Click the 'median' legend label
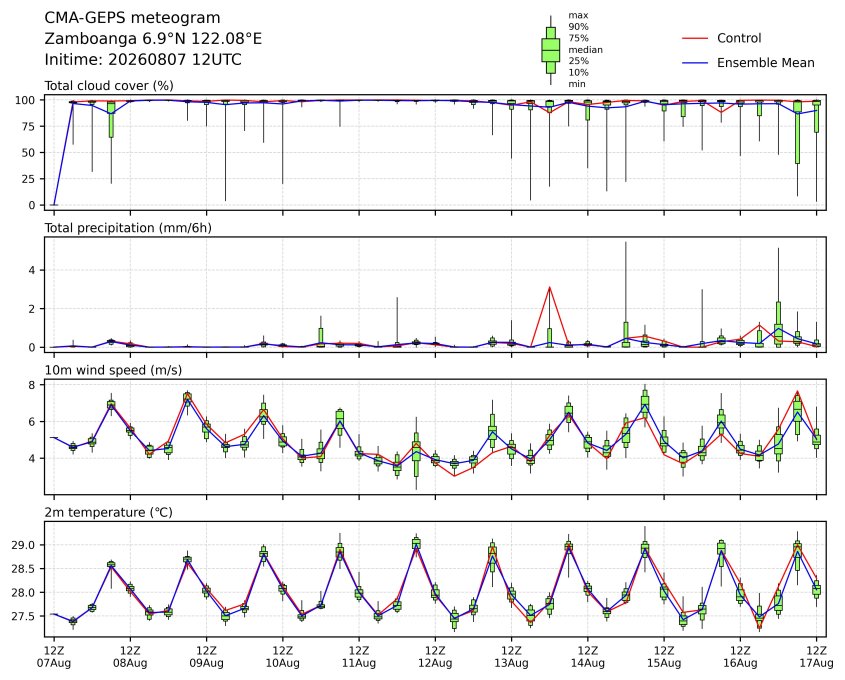 [x=585, y=50]
